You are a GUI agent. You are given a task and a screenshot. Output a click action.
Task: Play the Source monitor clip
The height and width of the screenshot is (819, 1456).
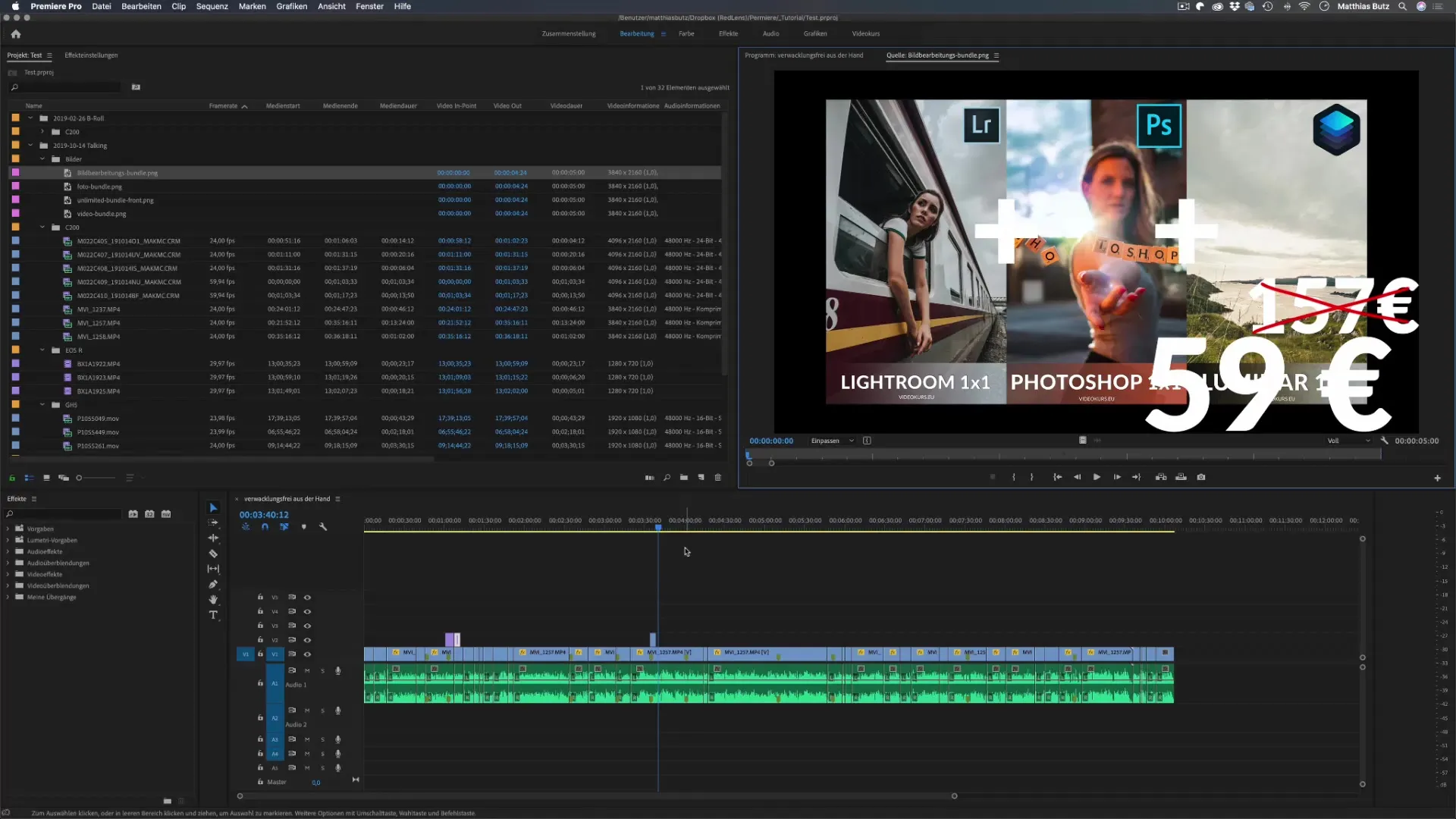pos(1097,477)
